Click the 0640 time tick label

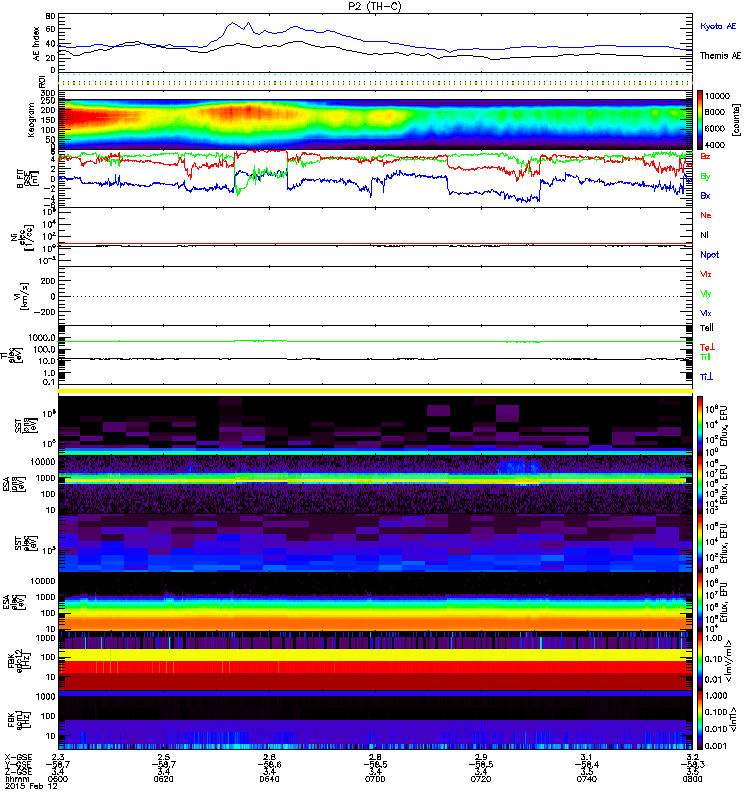[269, 779]
